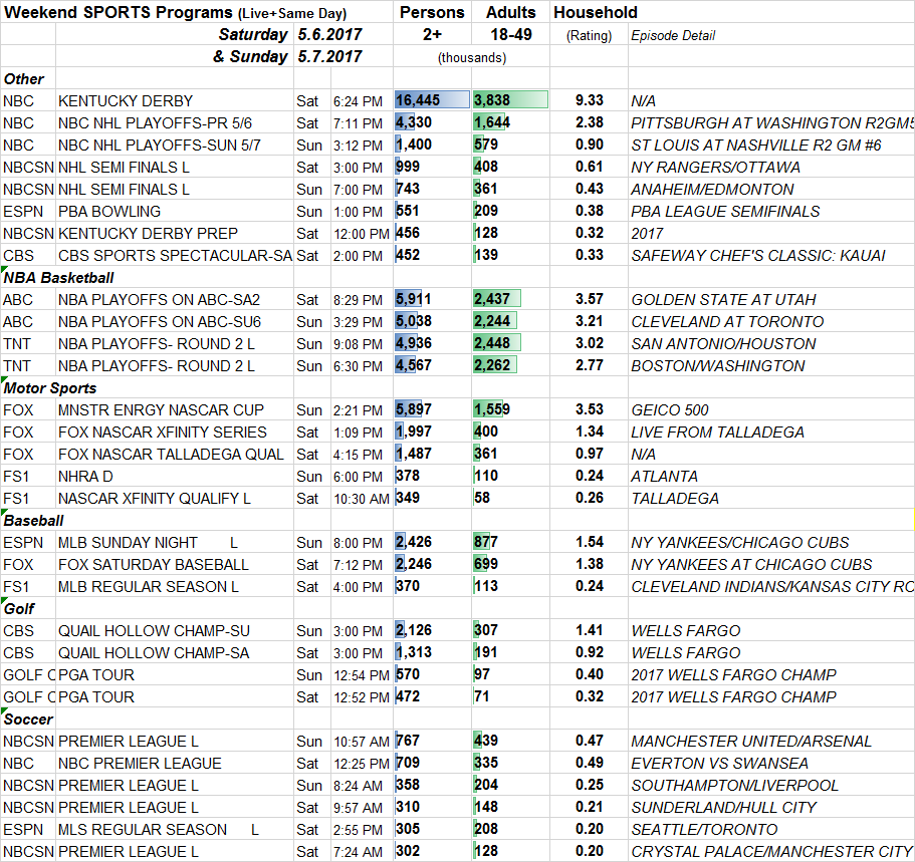915x862 pixels.
Task: Select CLEVELAND AT TORONTO detail cell
Action: coord(771,322)
